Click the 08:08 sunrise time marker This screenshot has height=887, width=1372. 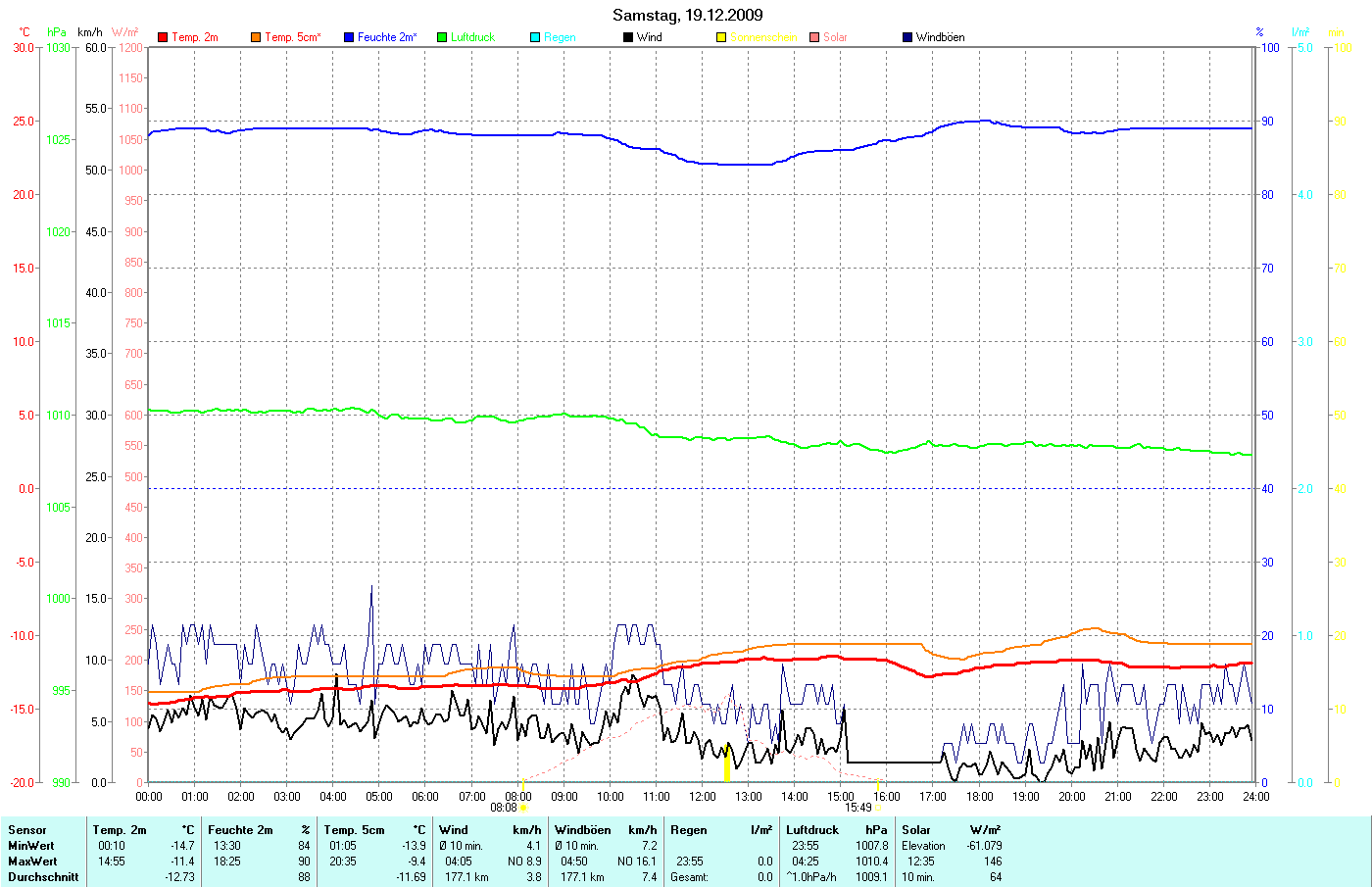point(504,808)
